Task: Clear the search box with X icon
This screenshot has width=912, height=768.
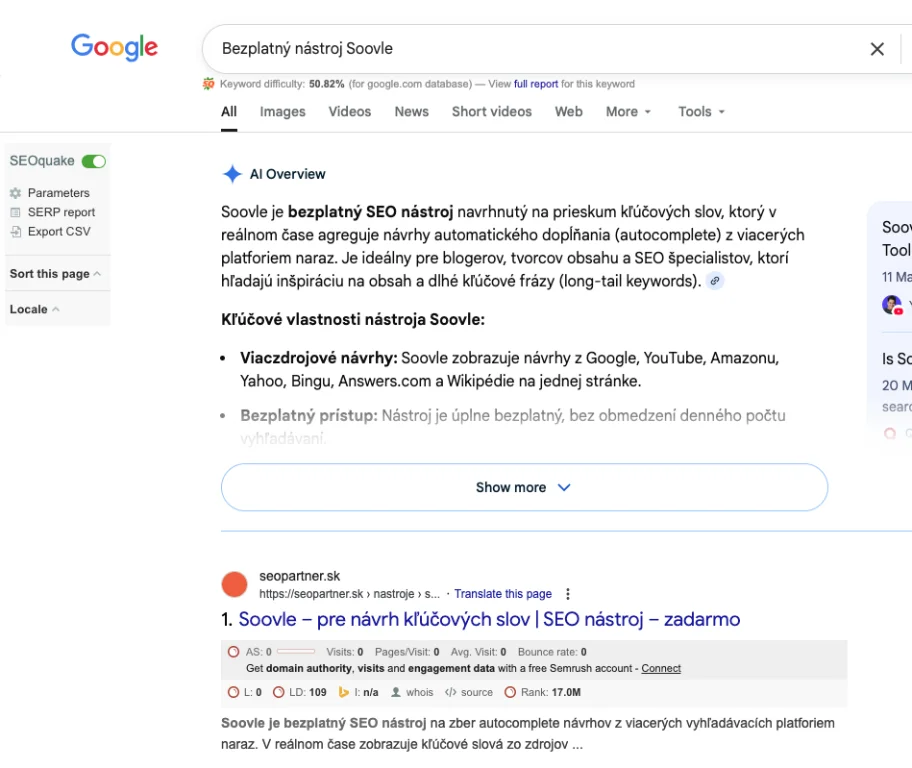Action: coord(877,49)
